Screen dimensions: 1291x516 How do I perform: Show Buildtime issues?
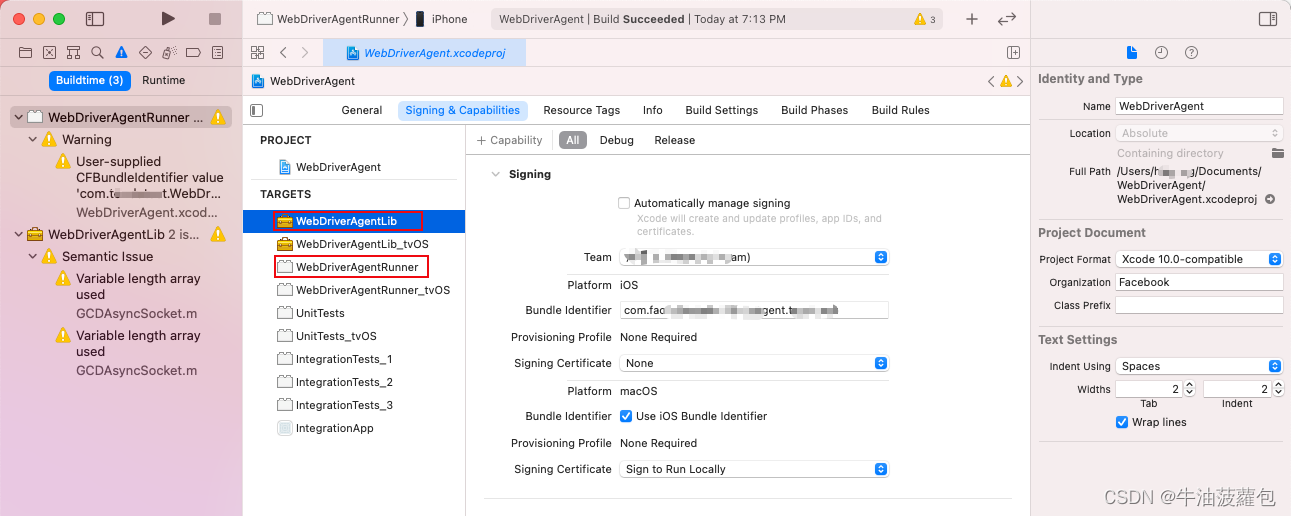(90, 80)
